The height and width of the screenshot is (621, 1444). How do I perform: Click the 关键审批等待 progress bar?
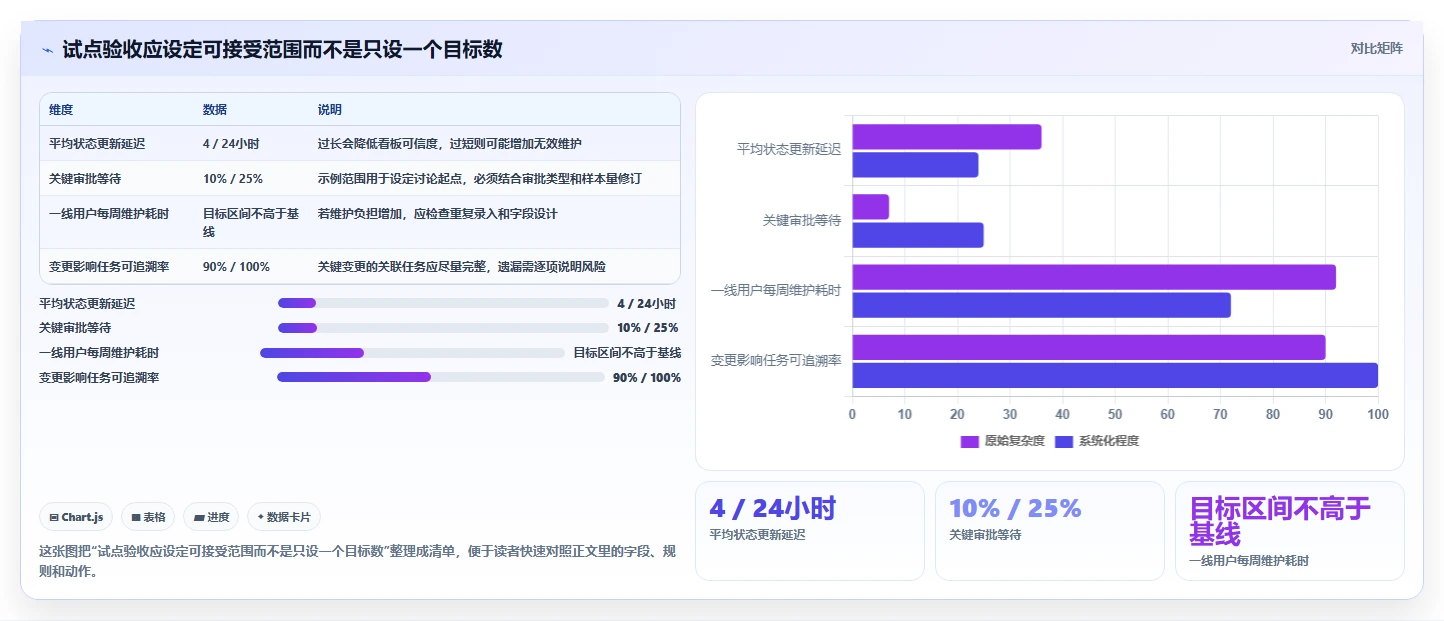[x=443, y=328]
